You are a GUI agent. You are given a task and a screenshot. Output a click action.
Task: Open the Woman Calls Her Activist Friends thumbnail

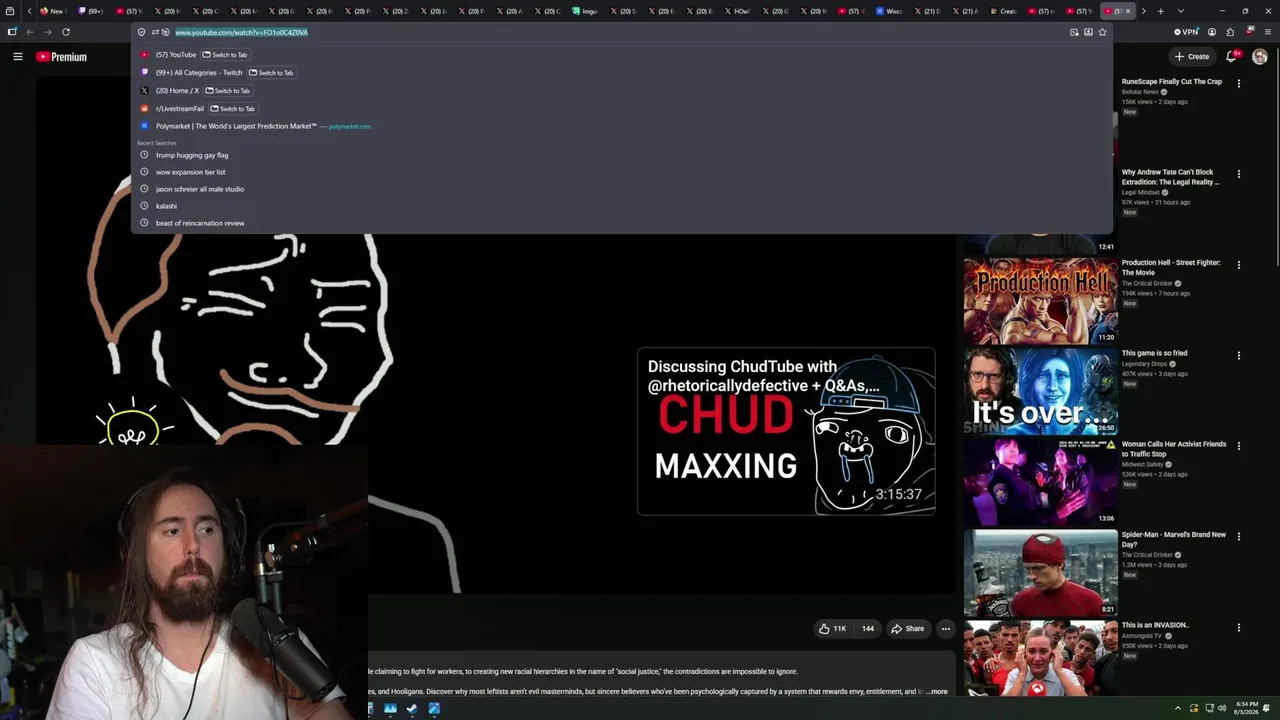tap(1040, 482)
